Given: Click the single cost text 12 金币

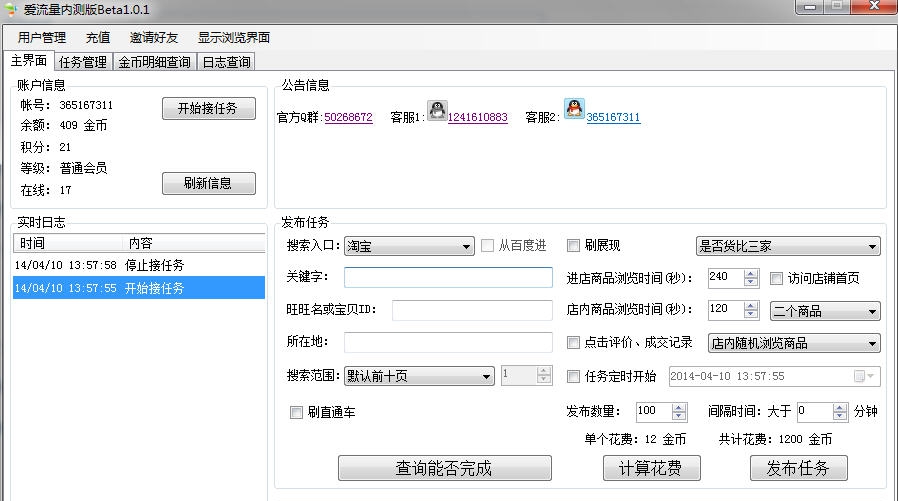Looking at the screenshot, I should 665,439.
